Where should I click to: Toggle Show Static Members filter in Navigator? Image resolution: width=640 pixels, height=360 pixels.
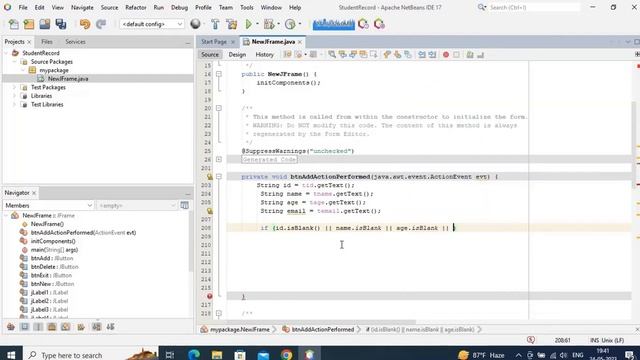(x=38, y=327)
